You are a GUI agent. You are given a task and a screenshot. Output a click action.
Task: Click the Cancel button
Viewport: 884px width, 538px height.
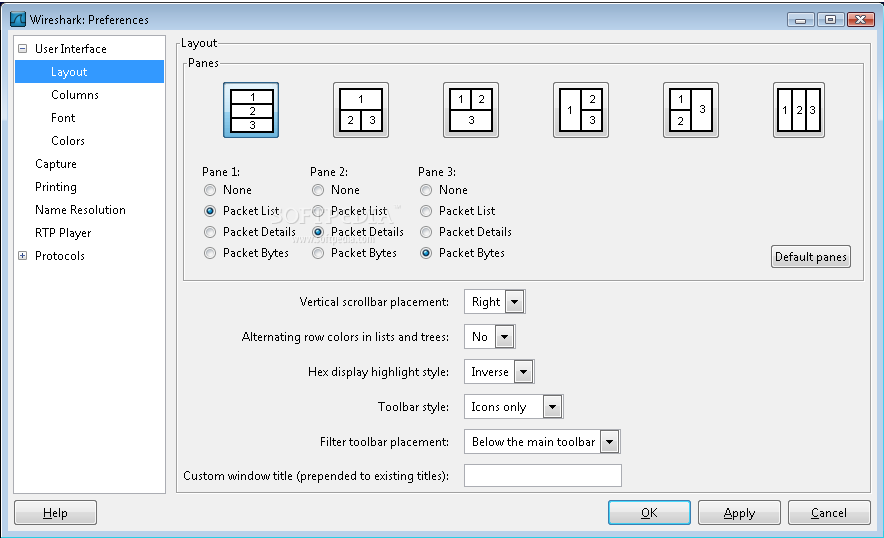click(x=829, y=513)
